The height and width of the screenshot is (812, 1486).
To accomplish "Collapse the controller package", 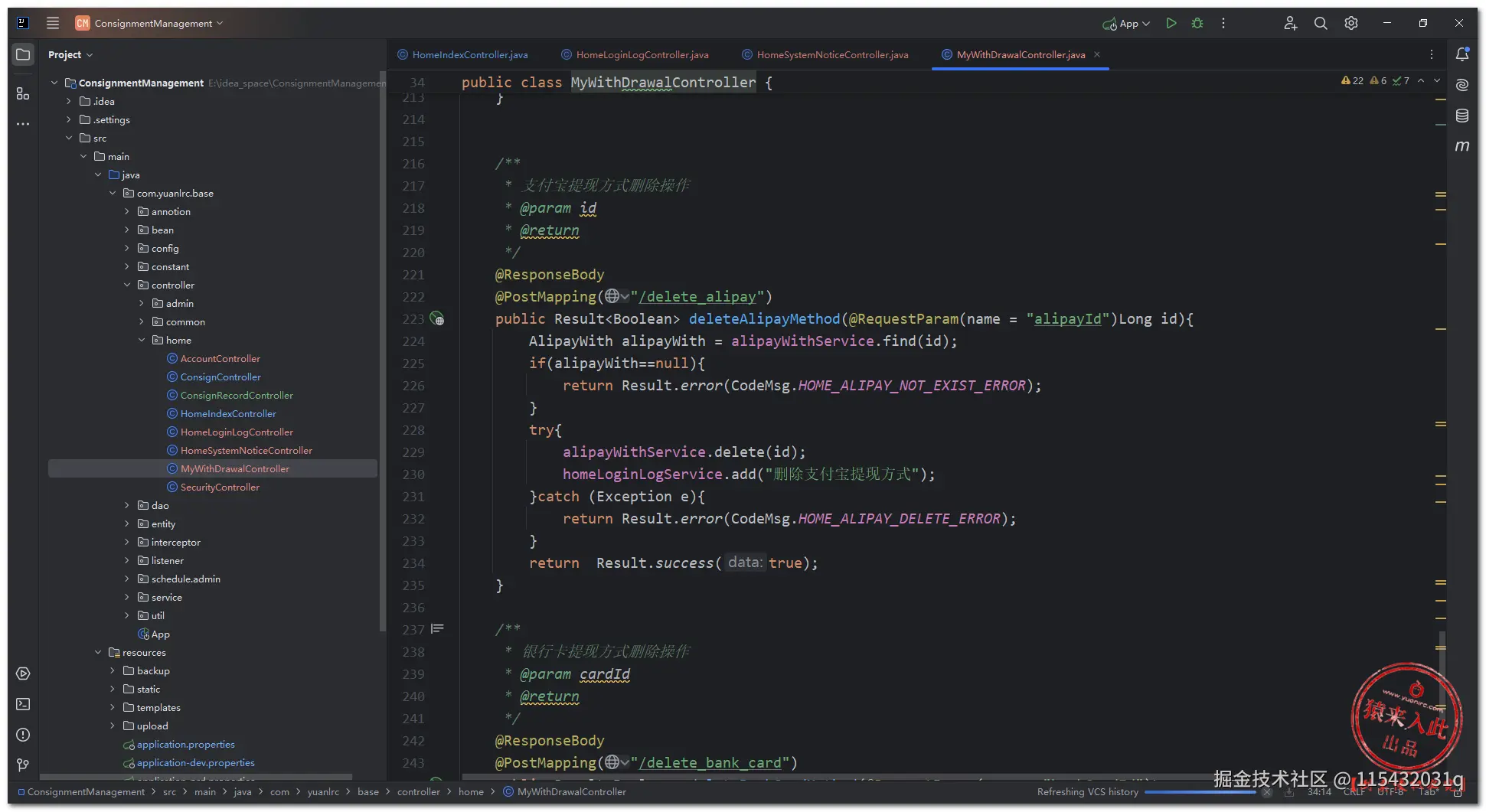I will (127, 285).
